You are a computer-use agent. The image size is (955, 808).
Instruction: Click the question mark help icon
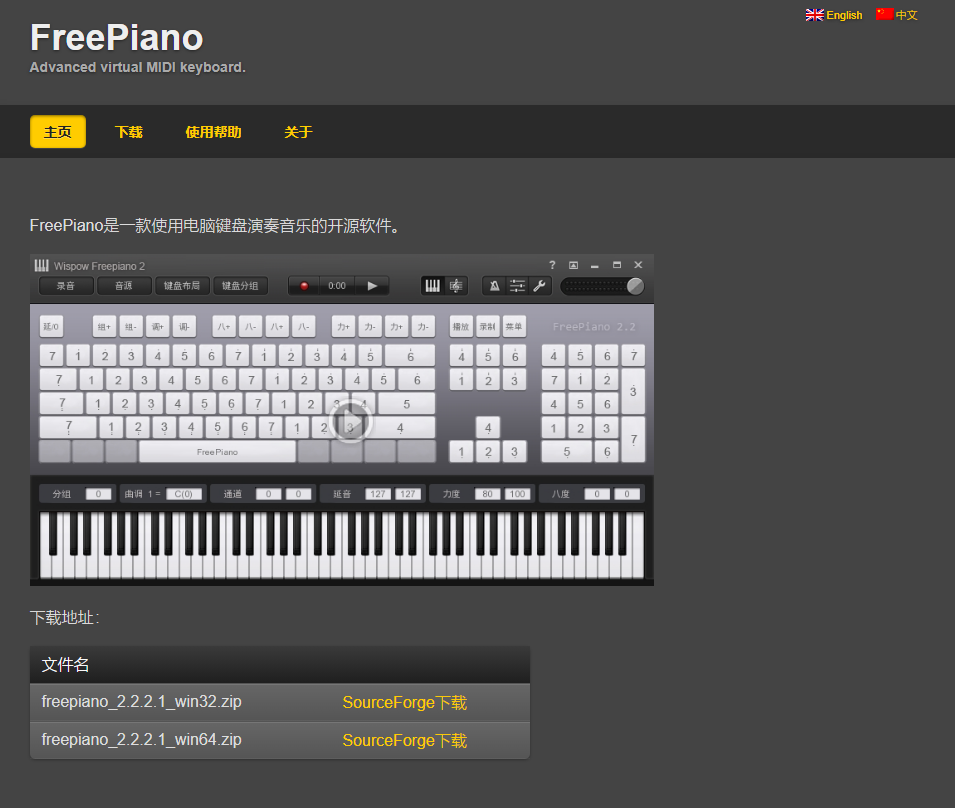pyautogui.click(x=552, y=265)
